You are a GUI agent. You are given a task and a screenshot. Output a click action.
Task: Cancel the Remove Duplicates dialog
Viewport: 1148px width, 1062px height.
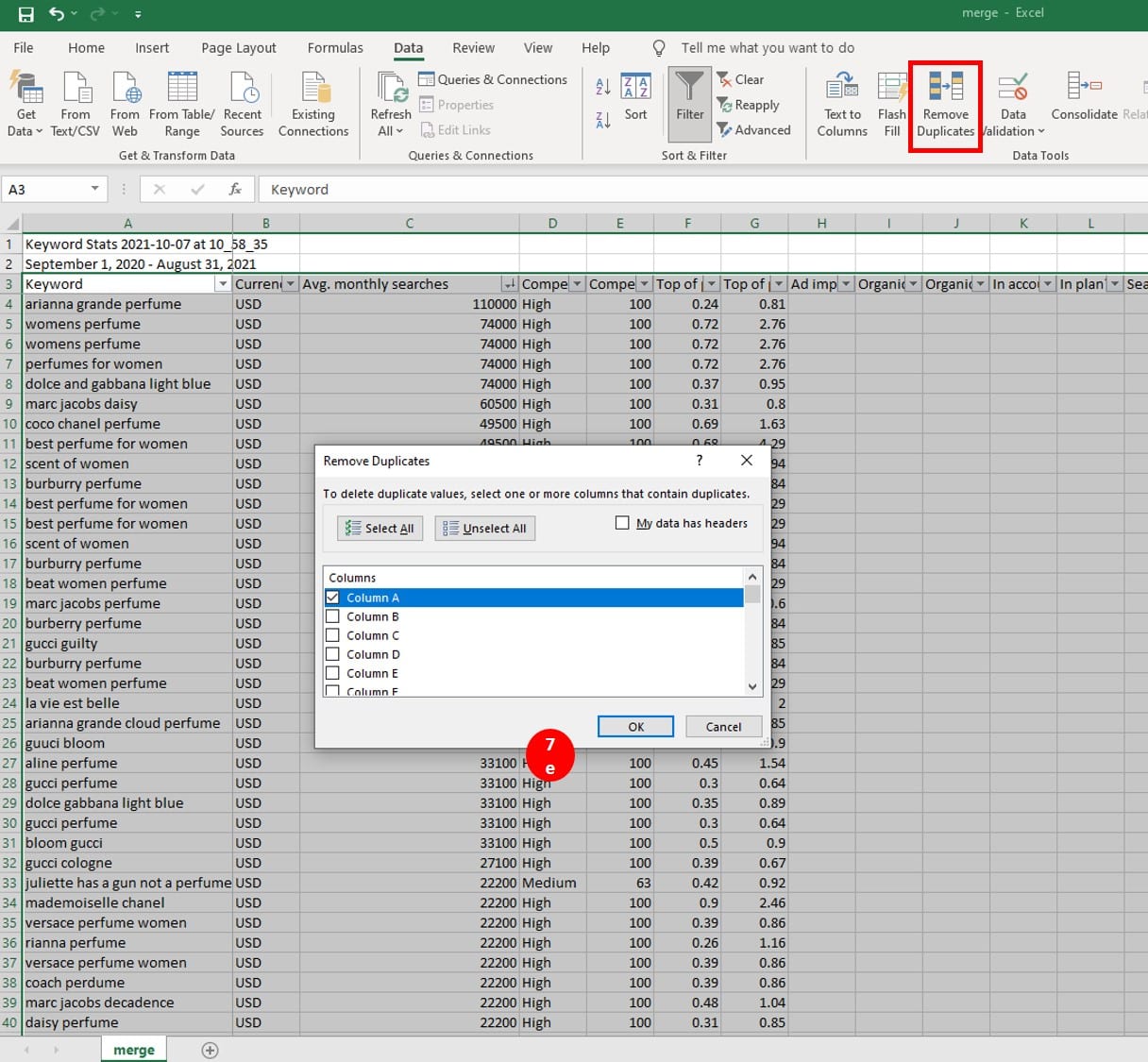[723, 726]
